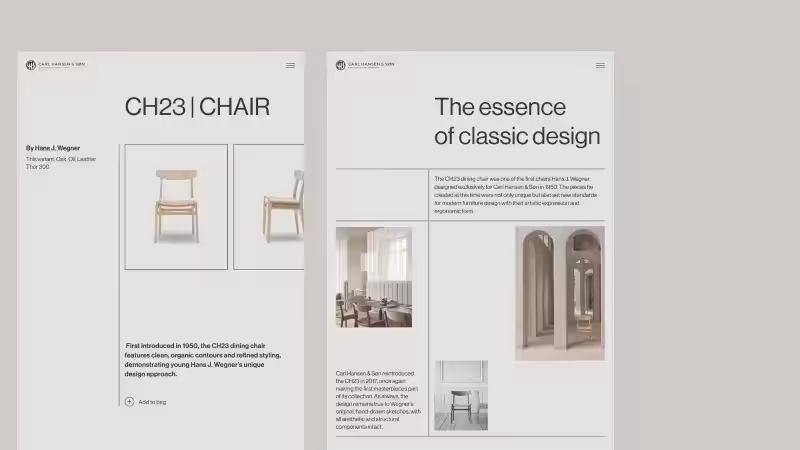Click Carl Hansen & Søn logo on left page
800x450 pixels.
pos(31,65)
